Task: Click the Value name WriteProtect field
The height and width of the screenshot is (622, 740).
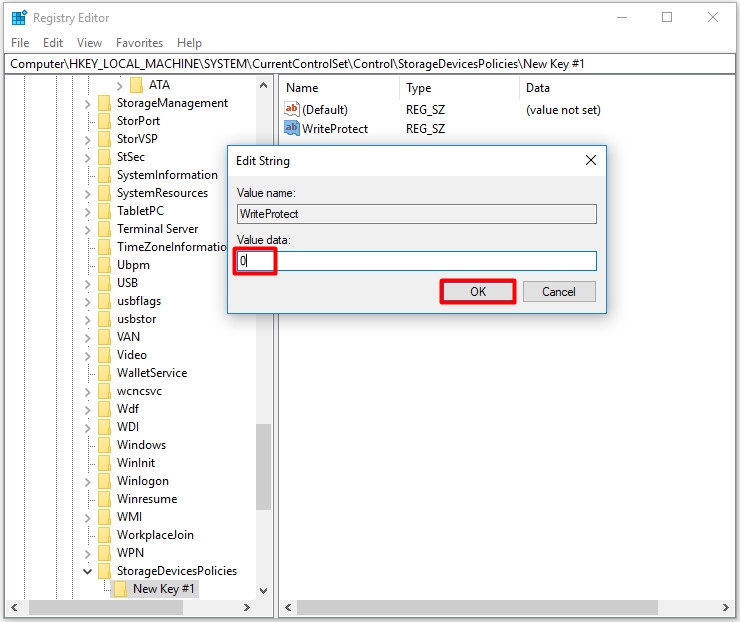Action: (x=416, y=214)
